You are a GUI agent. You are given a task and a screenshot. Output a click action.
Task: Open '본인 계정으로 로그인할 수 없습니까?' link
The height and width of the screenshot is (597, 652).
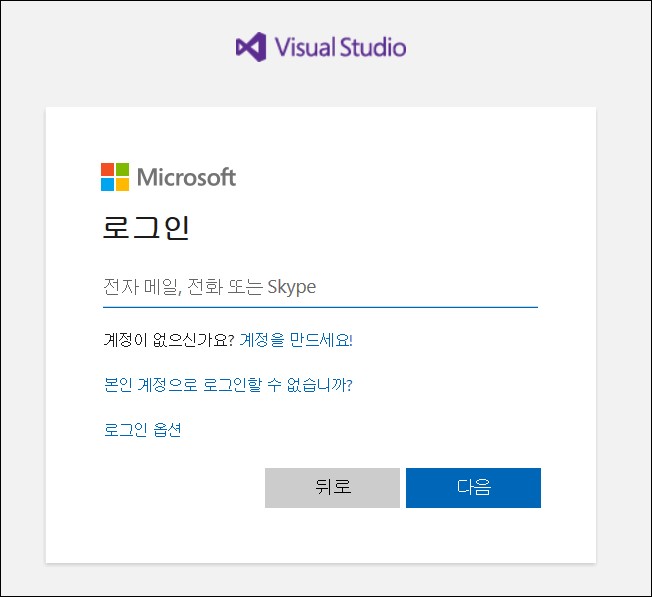(x=228, y=385)
